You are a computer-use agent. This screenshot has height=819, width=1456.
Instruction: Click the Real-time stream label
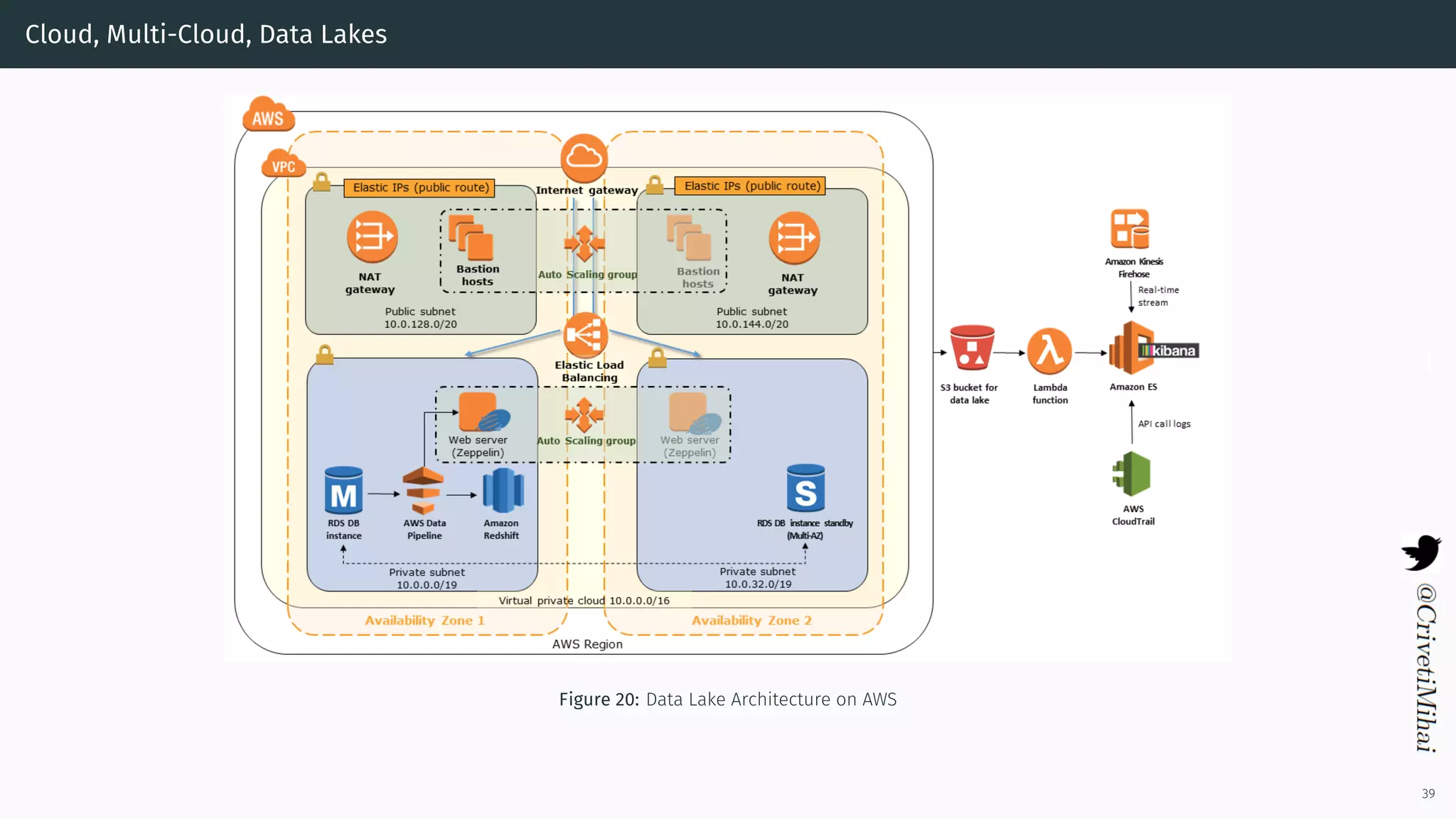1158,296
